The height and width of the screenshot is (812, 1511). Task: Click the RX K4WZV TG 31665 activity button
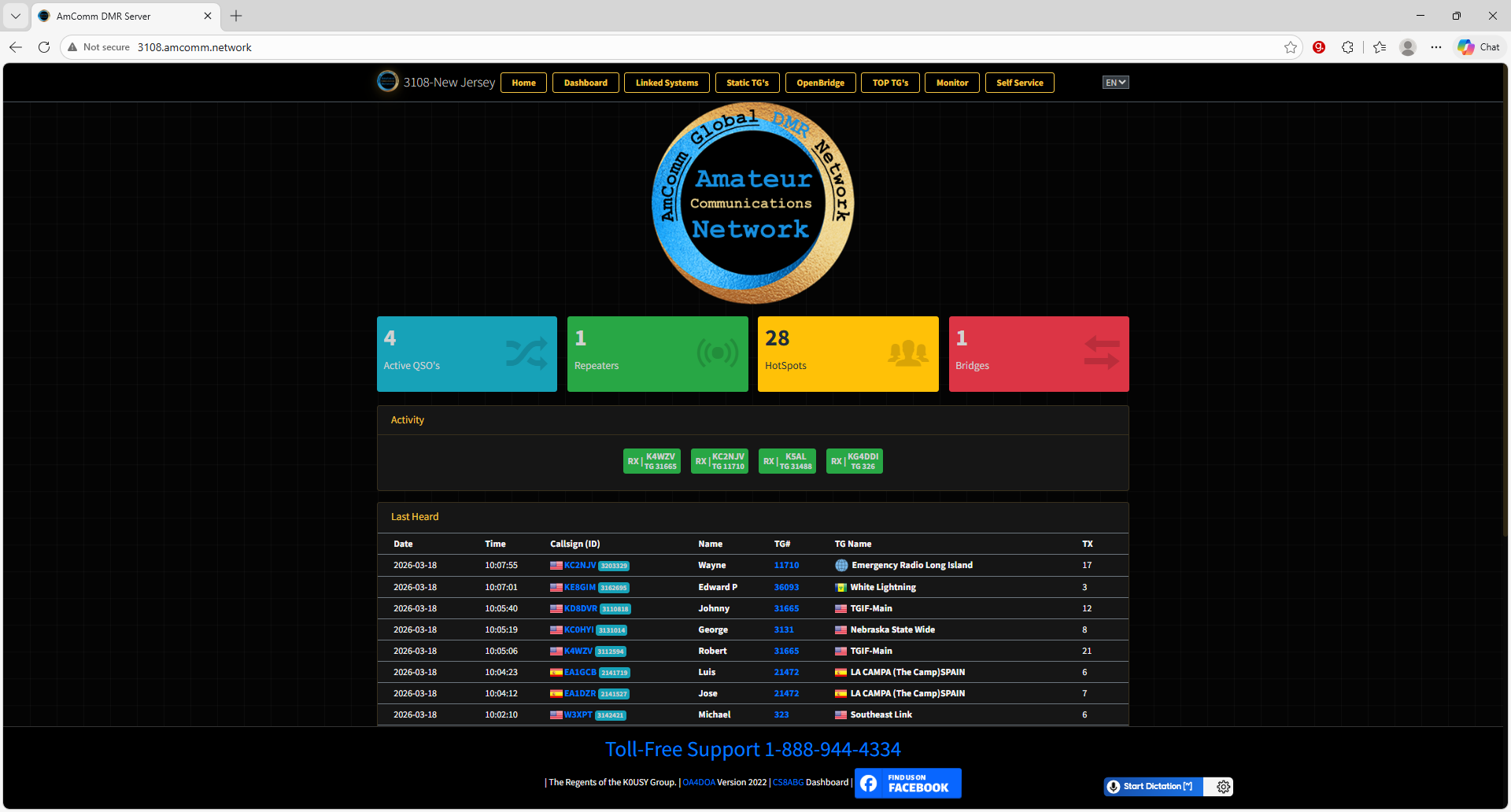tap(652, 460)
